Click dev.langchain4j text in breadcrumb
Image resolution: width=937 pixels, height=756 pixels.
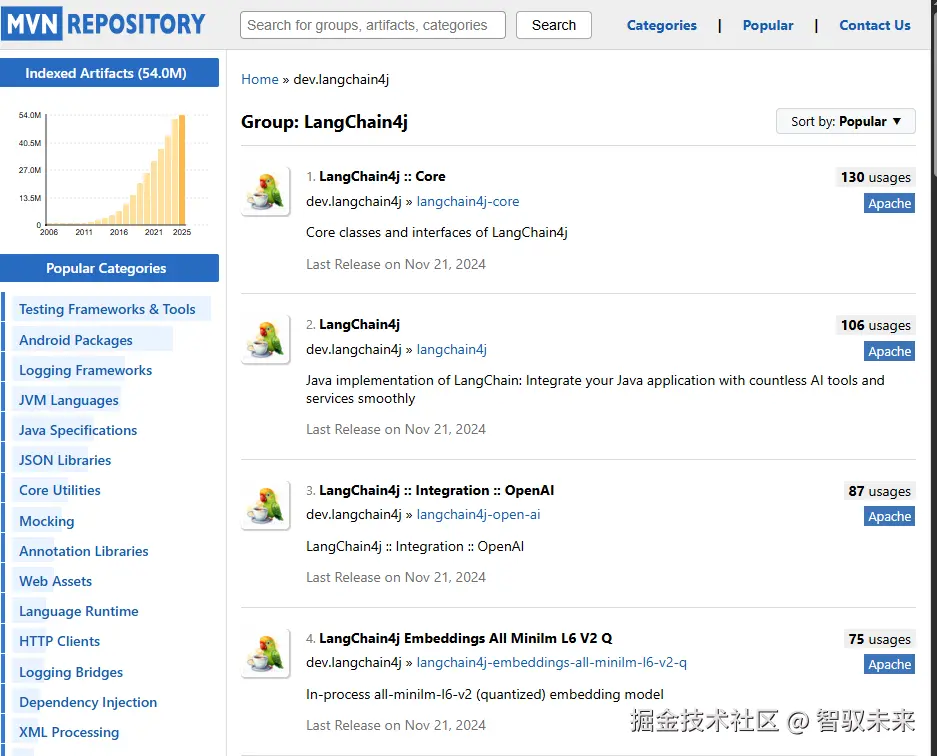(x=341, y=79)
